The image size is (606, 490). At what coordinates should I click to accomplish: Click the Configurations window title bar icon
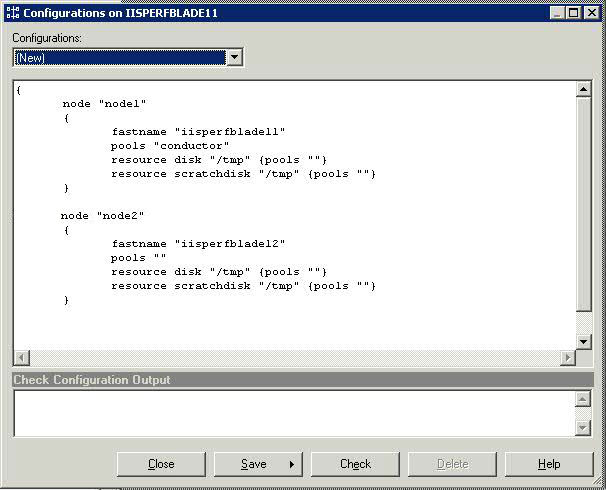pyautogui.click(x=13, y=13)
